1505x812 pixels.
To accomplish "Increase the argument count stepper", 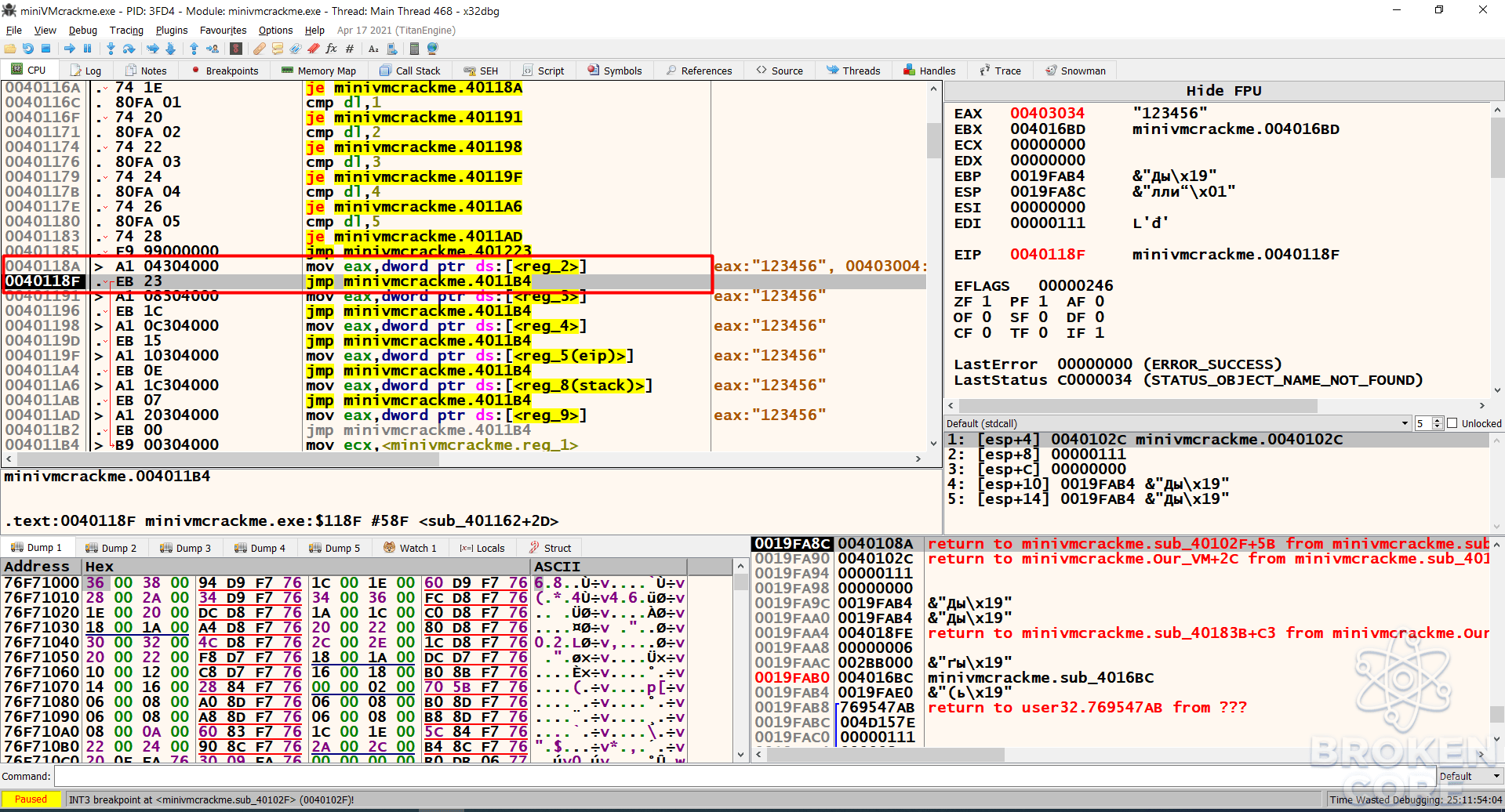I will click(1438, 420).
